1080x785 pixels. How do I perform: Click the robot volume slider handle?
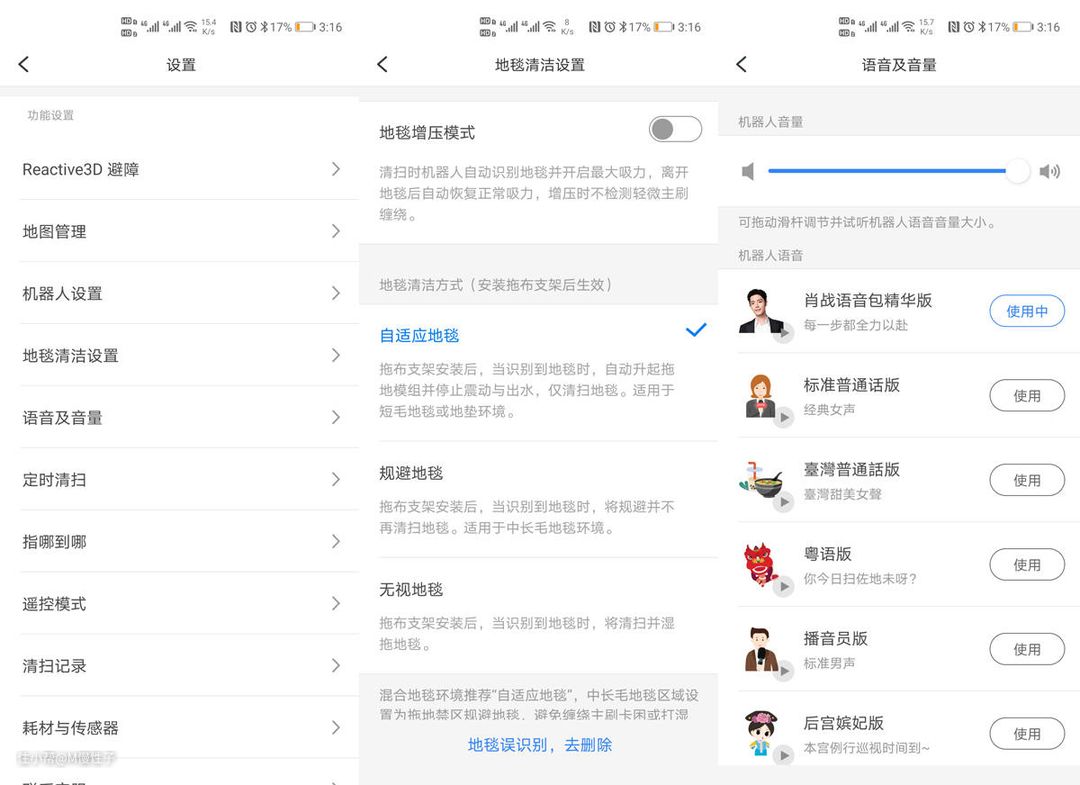pyautogui.click(x=1017, y=171)
